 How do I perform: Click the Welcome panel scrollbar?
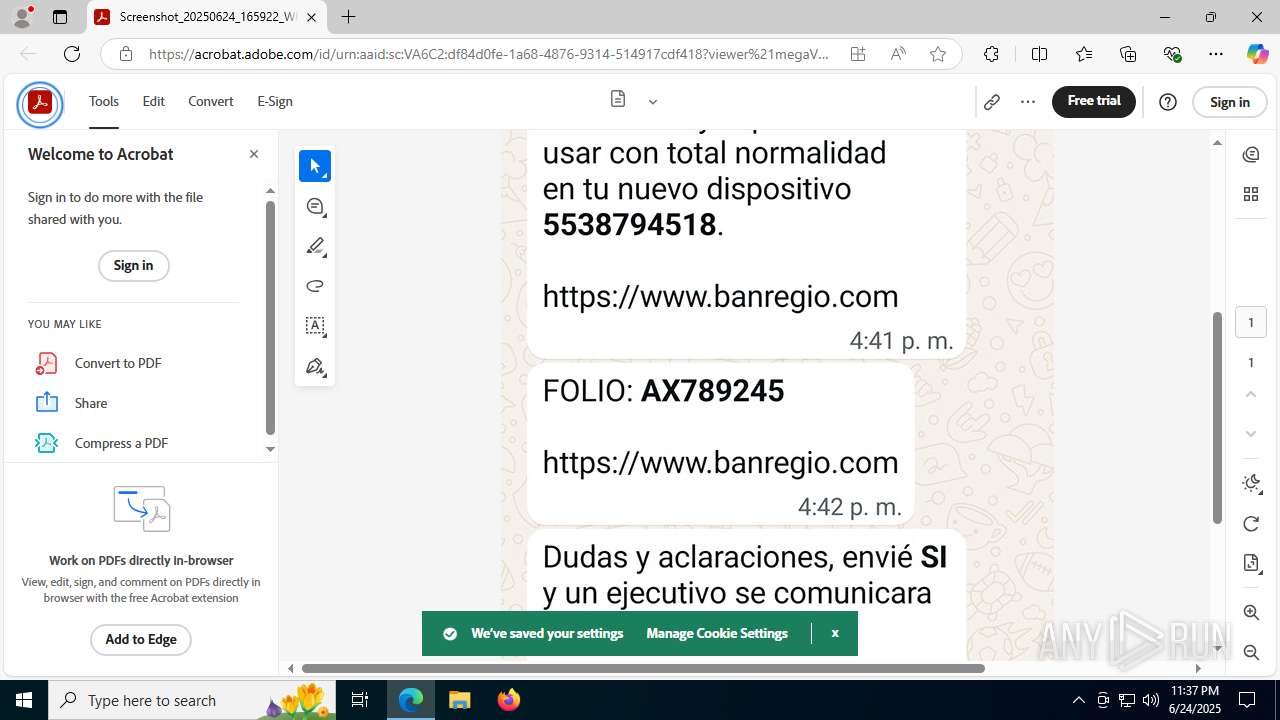[x=270, y=318]
